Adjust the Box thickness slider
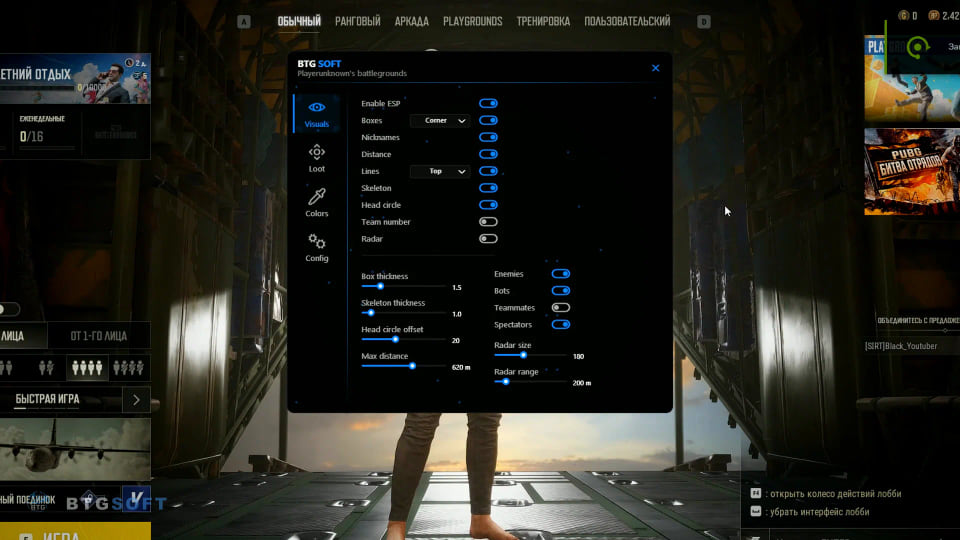 404,287
